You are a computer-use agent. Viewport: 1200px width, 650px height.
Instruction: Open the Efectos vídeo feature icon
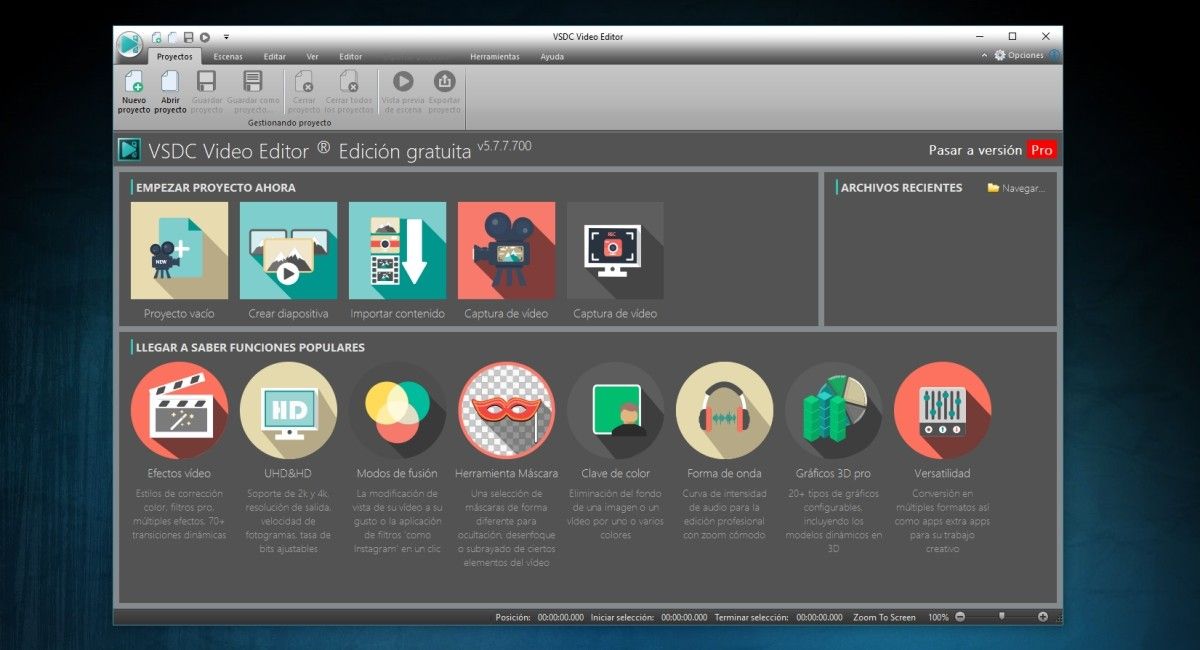[179, 410]
